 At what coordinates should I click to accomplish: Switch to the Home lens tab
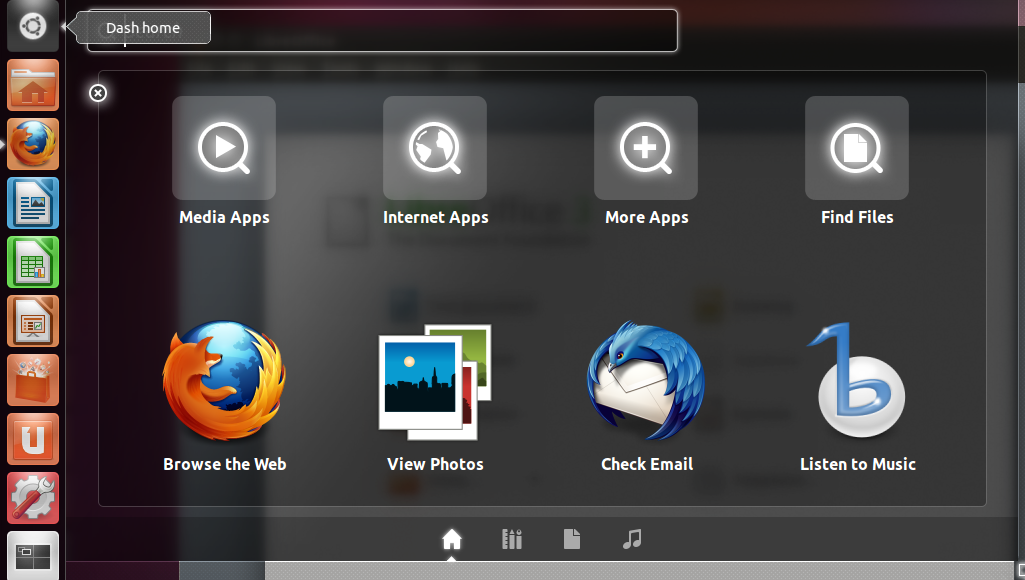point(452,540)
